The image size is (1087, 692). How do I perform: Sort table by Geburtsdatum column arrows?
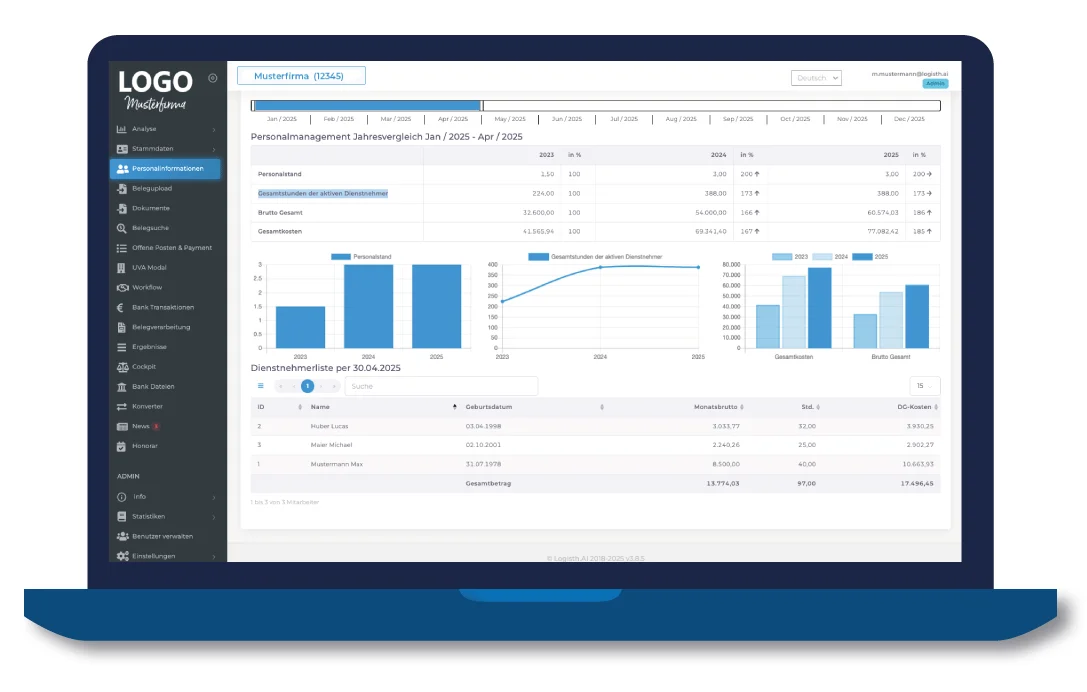pyautogui.click(x=602, y=407)
